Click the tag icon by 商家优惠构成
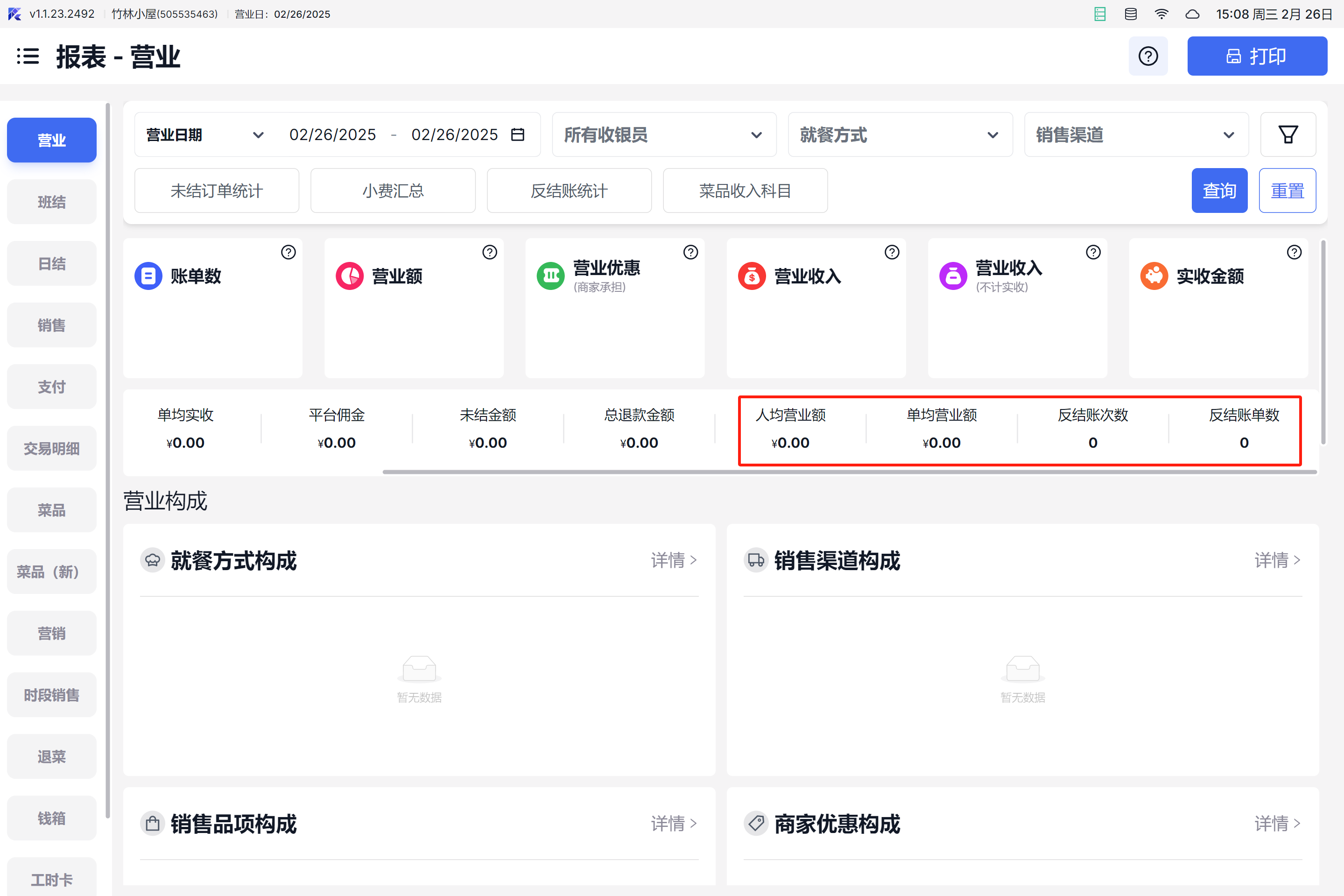This screenshot has height=896, width=1344. (756, 824)
